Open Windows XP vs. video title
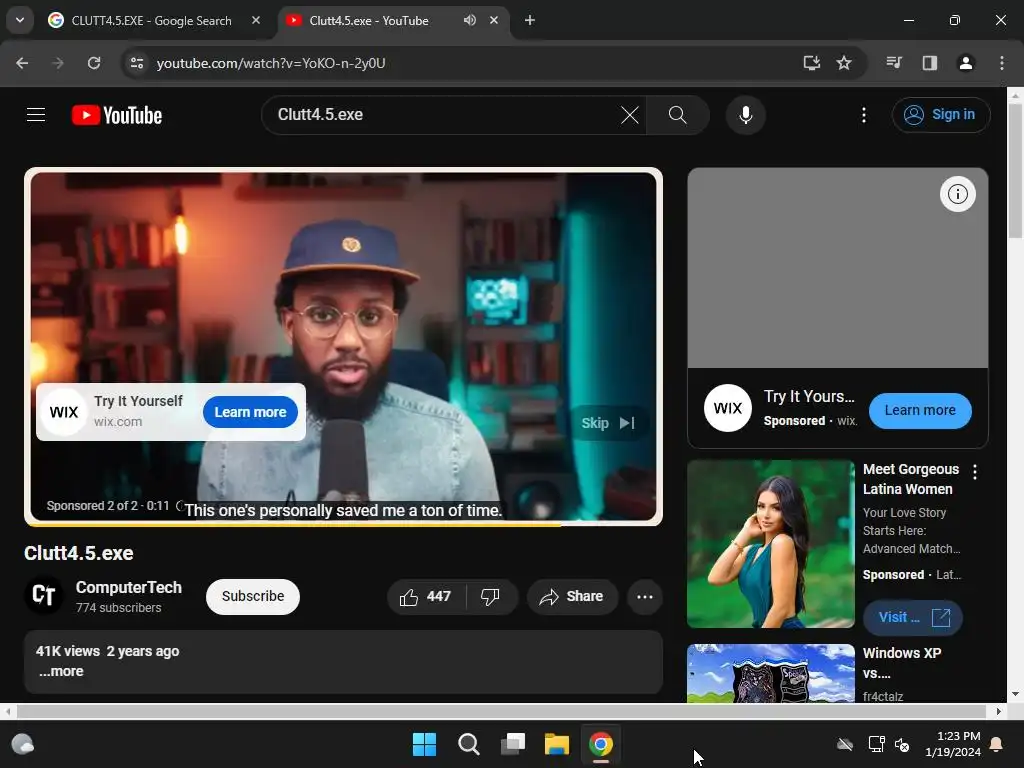This screenshot has width=1024, height=768. (902, 664)
